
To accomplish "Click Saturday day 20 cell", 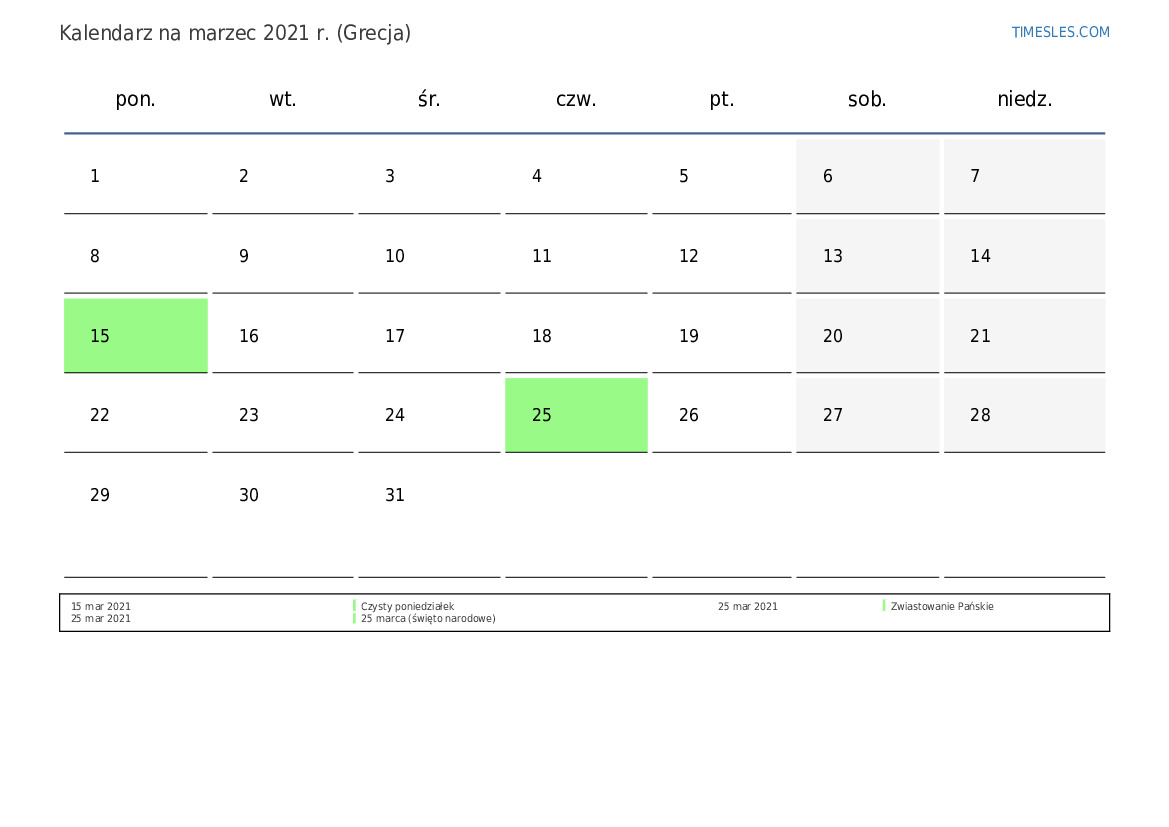I will pyautogui.click(x=868, y=336).
